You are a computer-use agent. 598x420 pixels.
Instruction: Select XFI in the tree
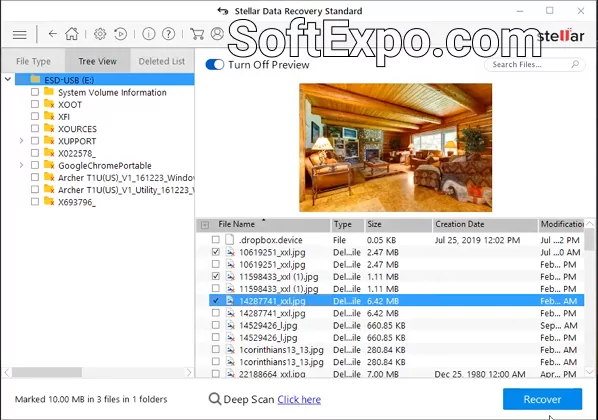64,117
